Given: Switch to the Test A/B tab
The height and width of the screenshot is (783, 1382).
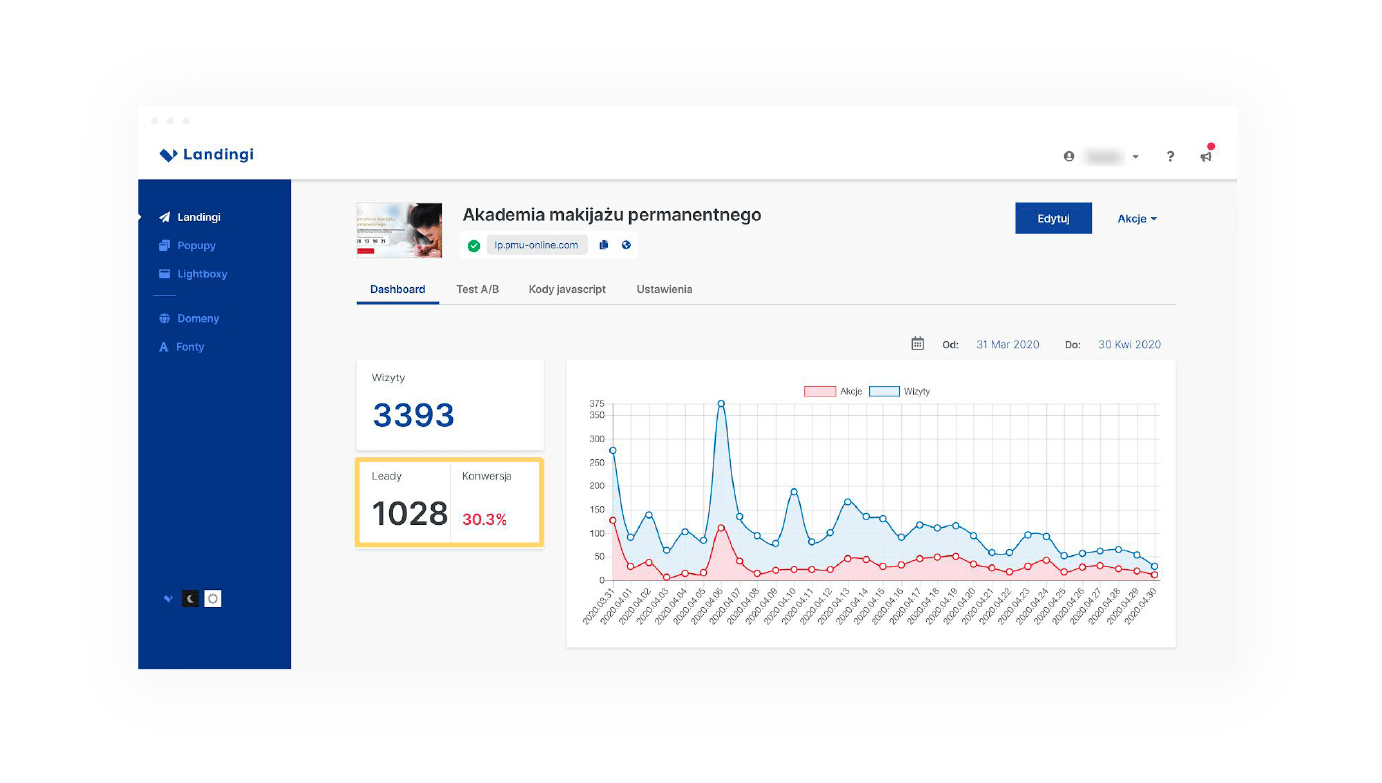Looking at the screenshot, I should point(477,289).
